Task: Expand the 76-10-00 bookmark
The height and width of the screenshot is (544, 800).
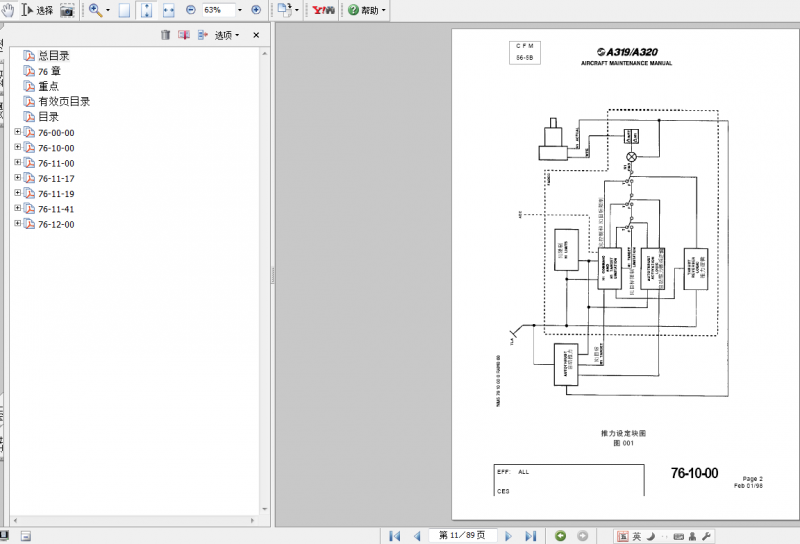Action: tap(18, 147)
